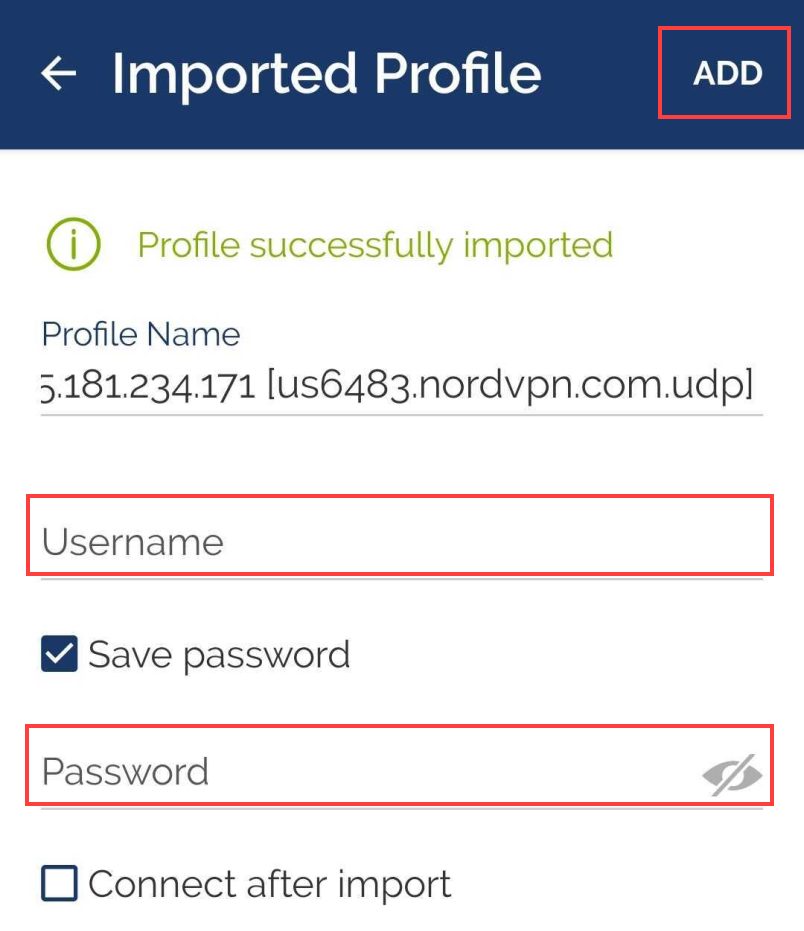804x931 pixels.
Task: Uncheck the Save password checkbox
Action: [x=60, y=655]
